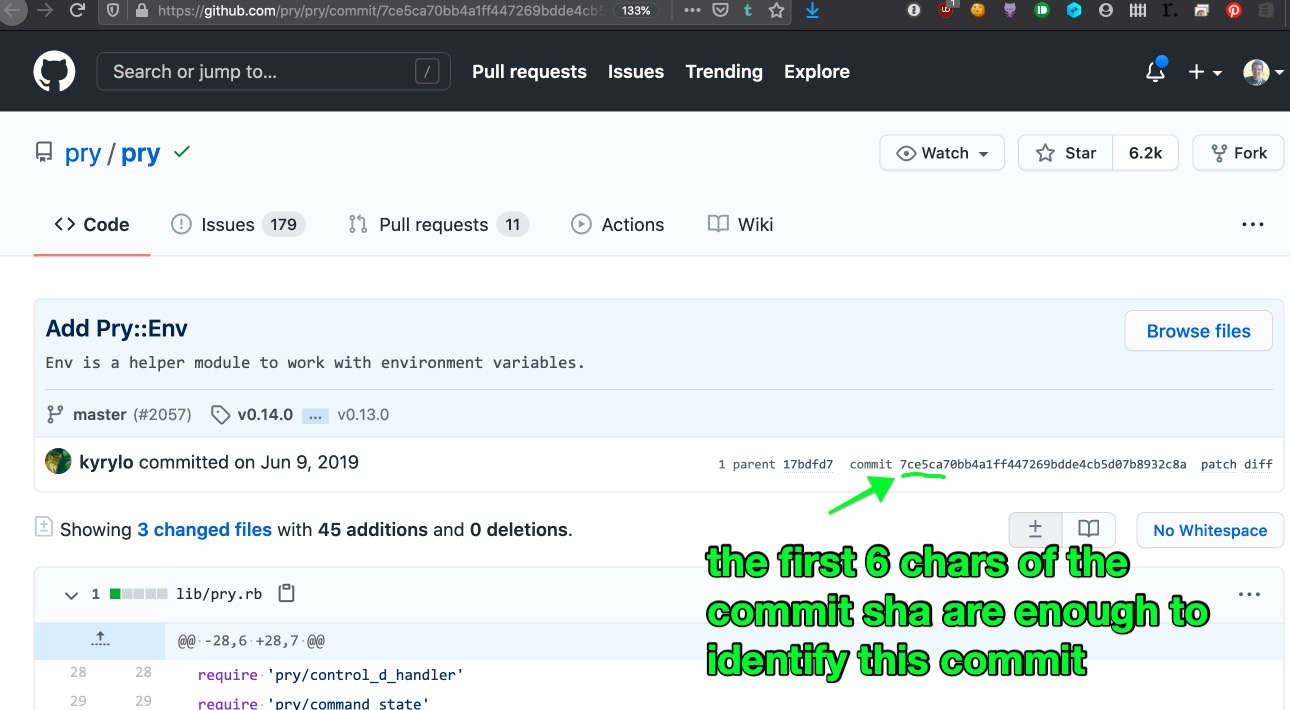
Task: Switch to the Wiki tab
Action: coord(740,225)
